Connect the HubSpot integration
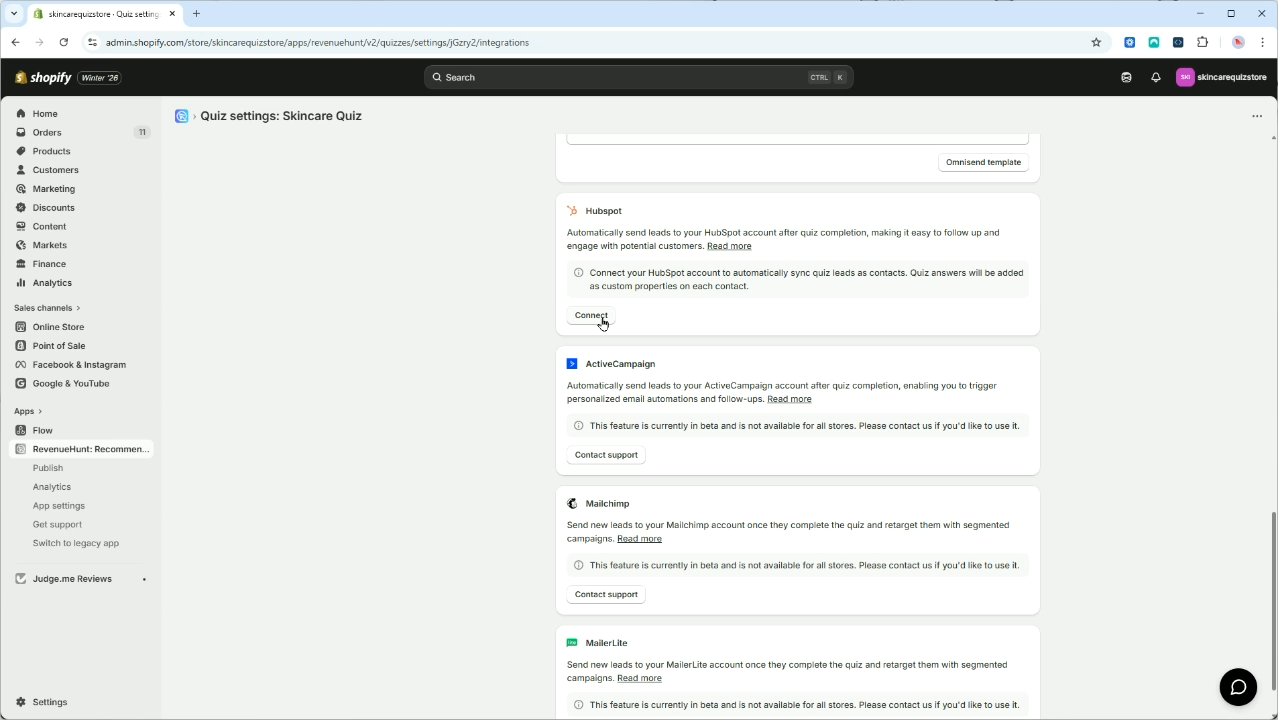Screen dimensions: 1278x720 [x=590, y=315]
